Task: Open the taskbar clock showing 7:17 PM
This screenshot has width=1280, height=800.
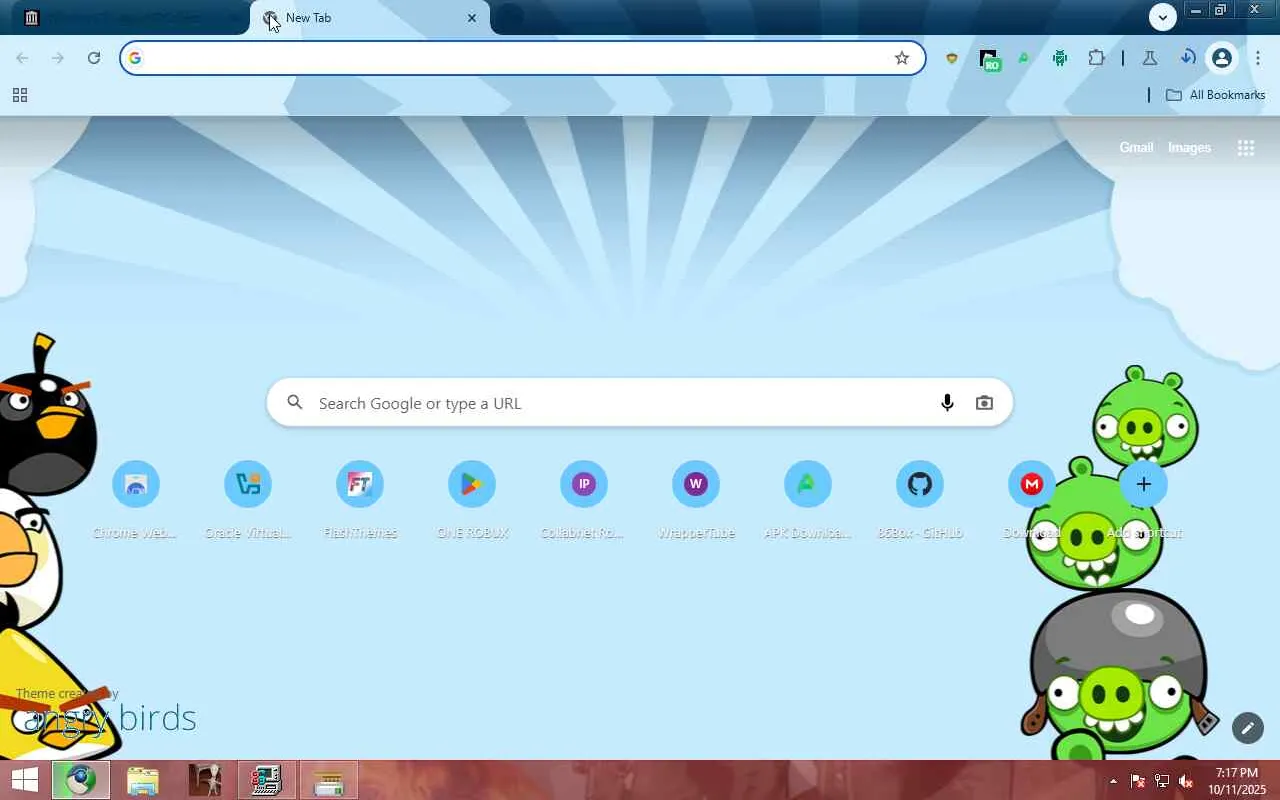Action: [x=1236, y=781]
